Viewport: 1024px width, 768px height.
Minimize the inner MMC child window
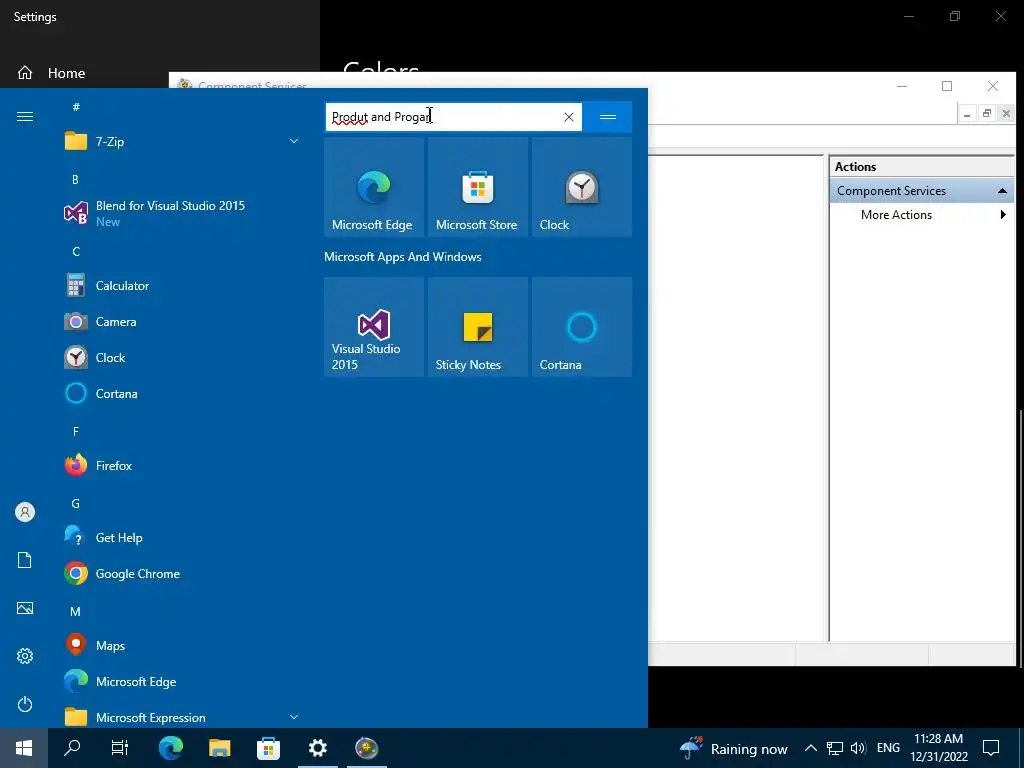967,114
